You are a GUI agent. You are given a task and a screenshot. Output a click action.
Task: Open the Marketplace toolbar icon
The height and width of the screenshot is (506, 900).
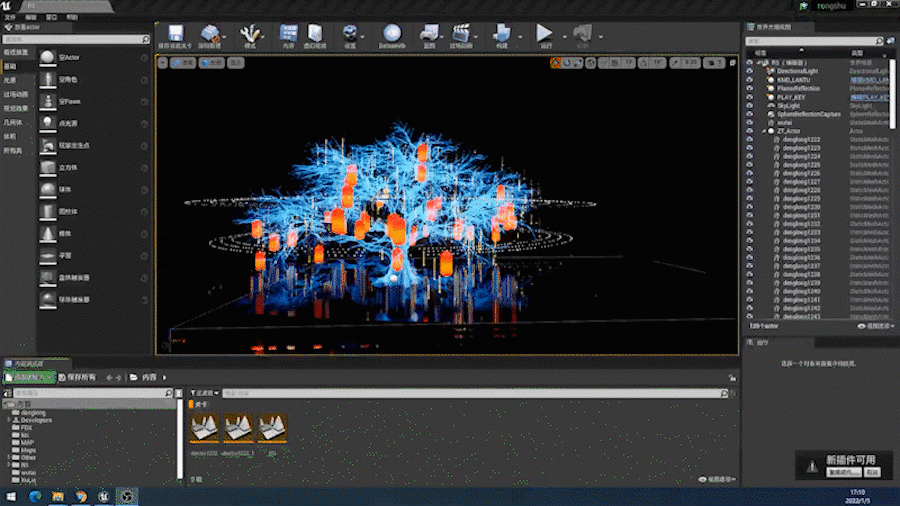coord(315,33)
